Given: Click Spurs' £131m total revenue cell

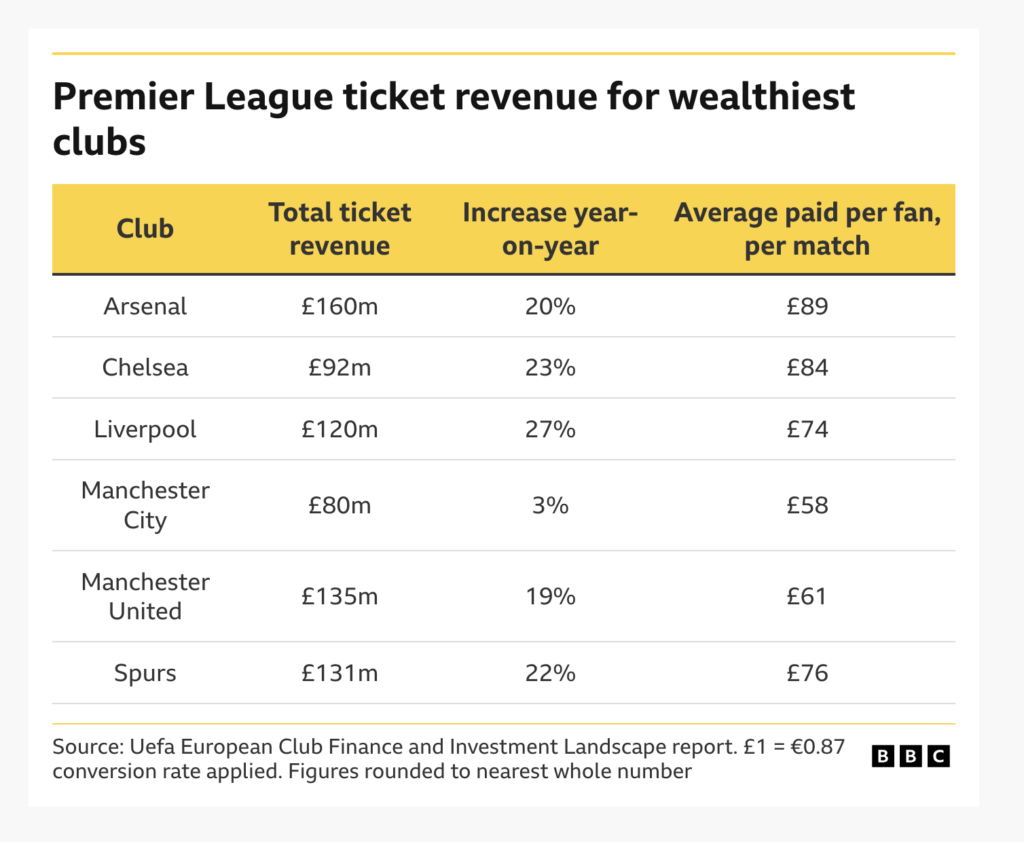Looking at the screenshot, I should (x=339, y=673).
